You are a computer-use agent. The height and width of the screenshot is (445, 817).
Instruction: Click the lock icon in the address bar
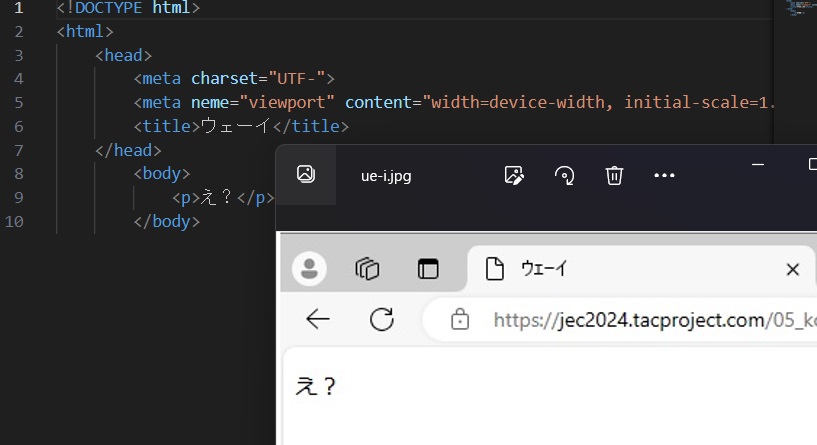click(x=460, y=320)
